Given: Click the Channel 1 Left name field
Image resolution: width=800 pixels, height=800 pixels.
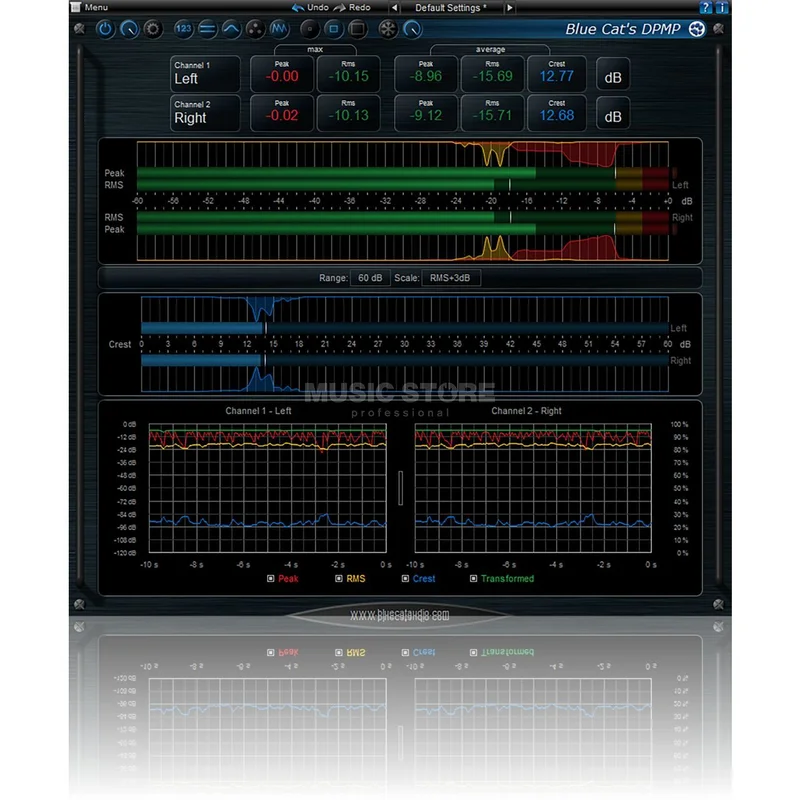Looking at the screenshot, I should coord(205,74).
